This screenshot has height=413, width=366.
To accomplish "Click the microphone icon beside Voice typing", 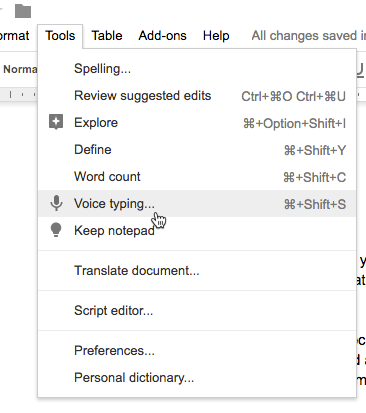I will point(56,203).
